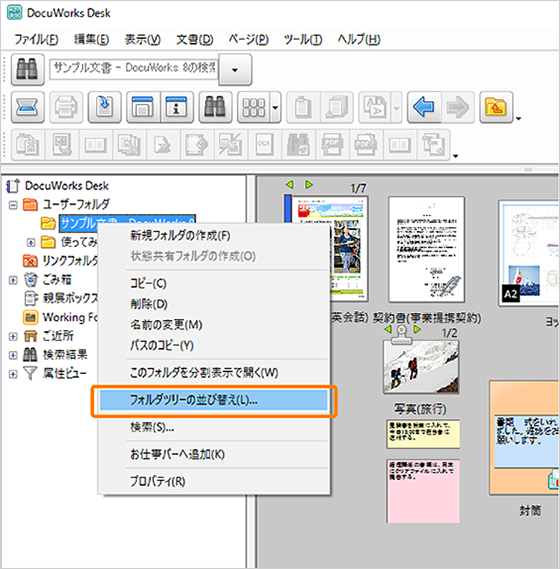Click the second PDF icon in lower toolbar

pos(366,144)
